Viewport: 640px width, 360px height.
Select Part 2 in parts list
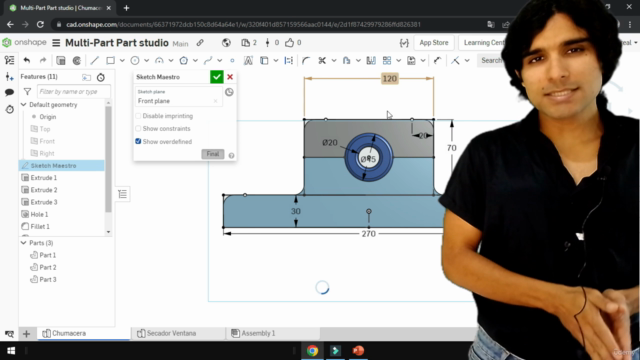click(x=48, y=267)
